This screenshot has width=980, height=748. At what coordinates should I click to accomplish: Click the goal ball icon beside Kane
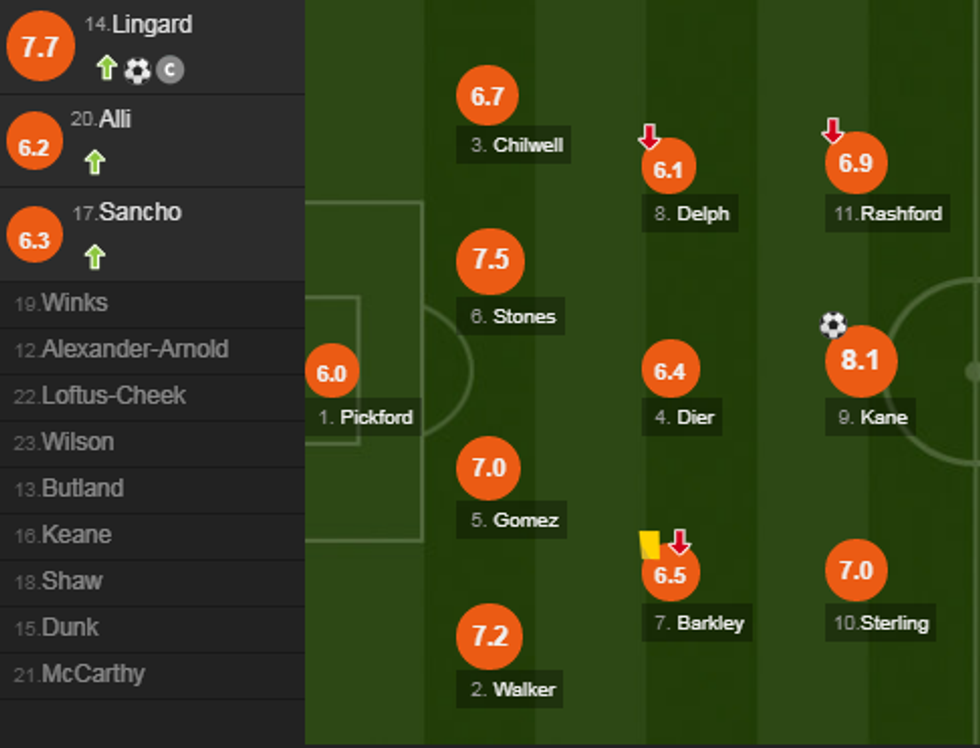[x=833, y=325]
